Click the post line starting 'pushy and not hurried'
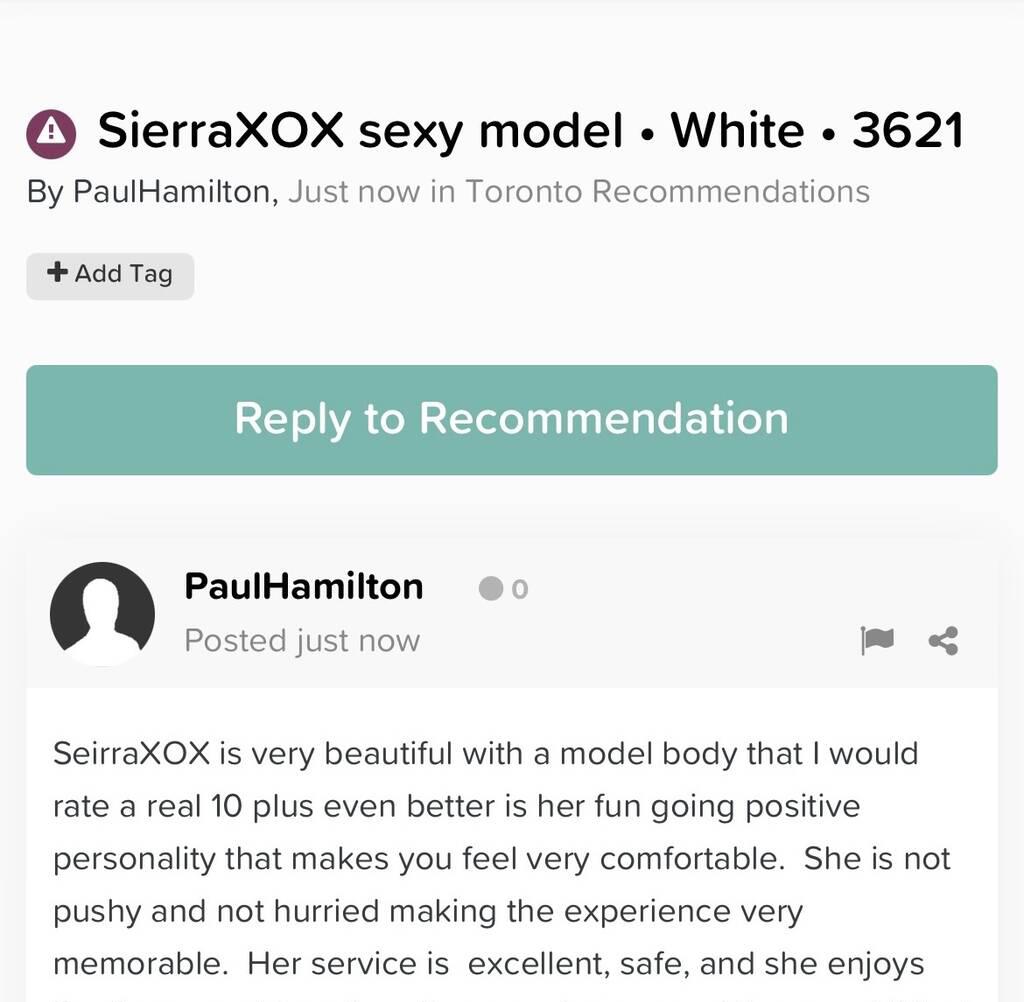 tap(427, 911)
